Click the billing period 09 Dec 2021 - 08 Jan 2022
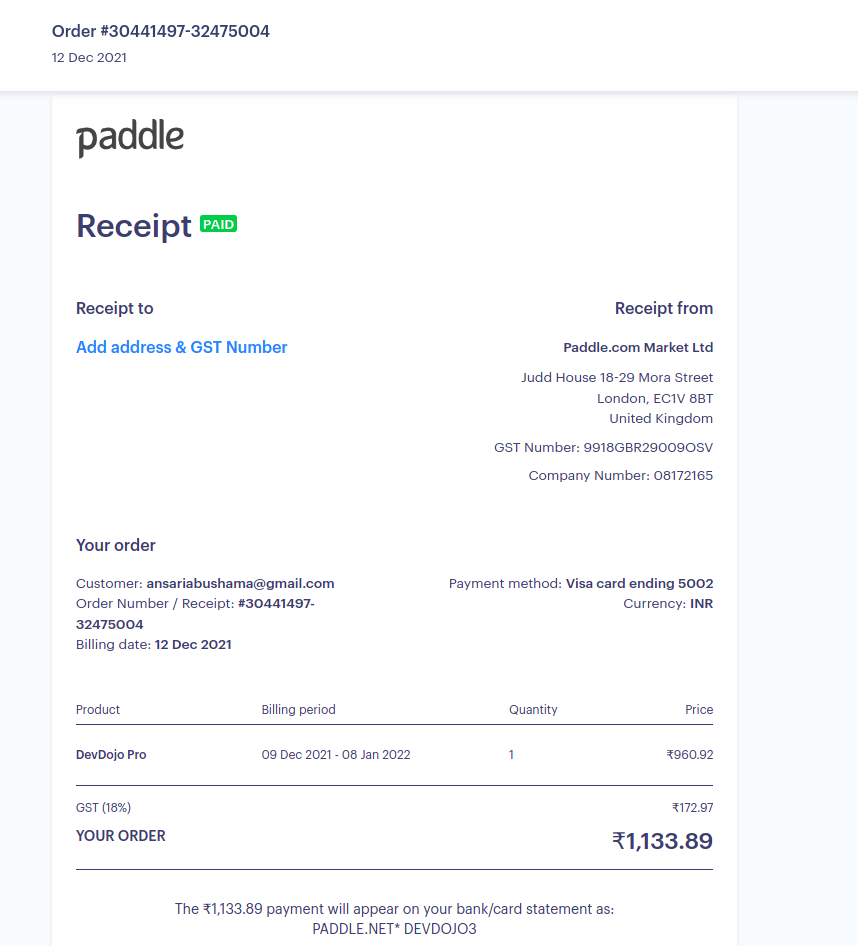 tap(335, 755)
